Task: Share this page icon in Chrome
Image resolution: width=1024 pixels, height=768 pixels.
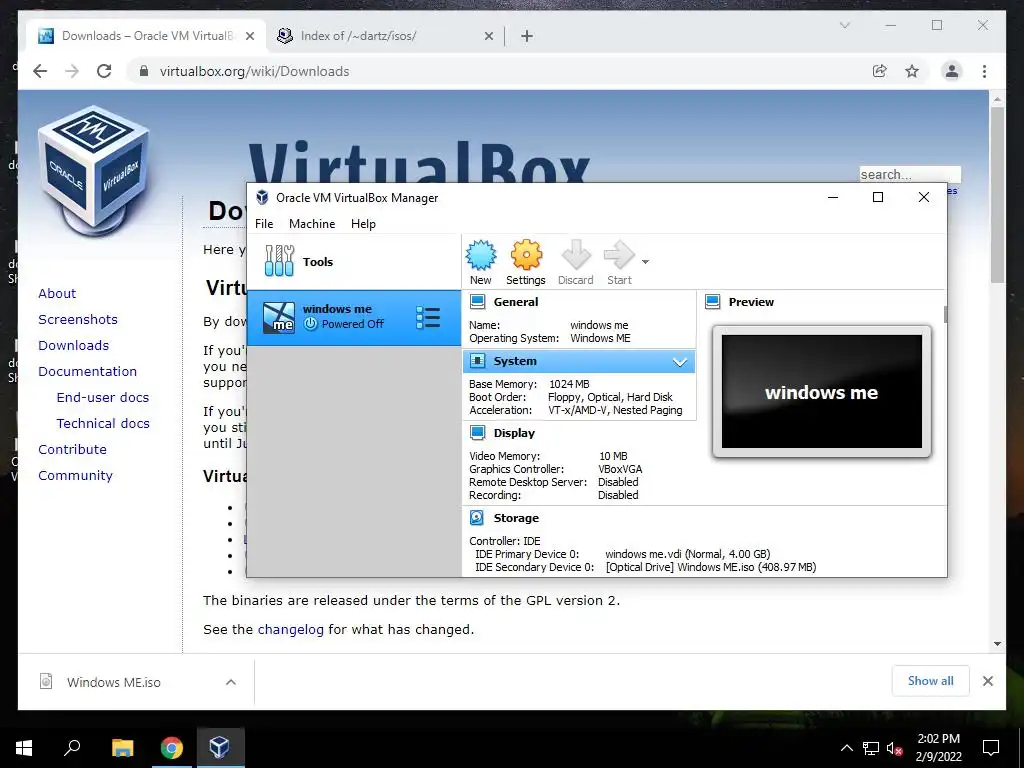Action: (x=880, y=71)
